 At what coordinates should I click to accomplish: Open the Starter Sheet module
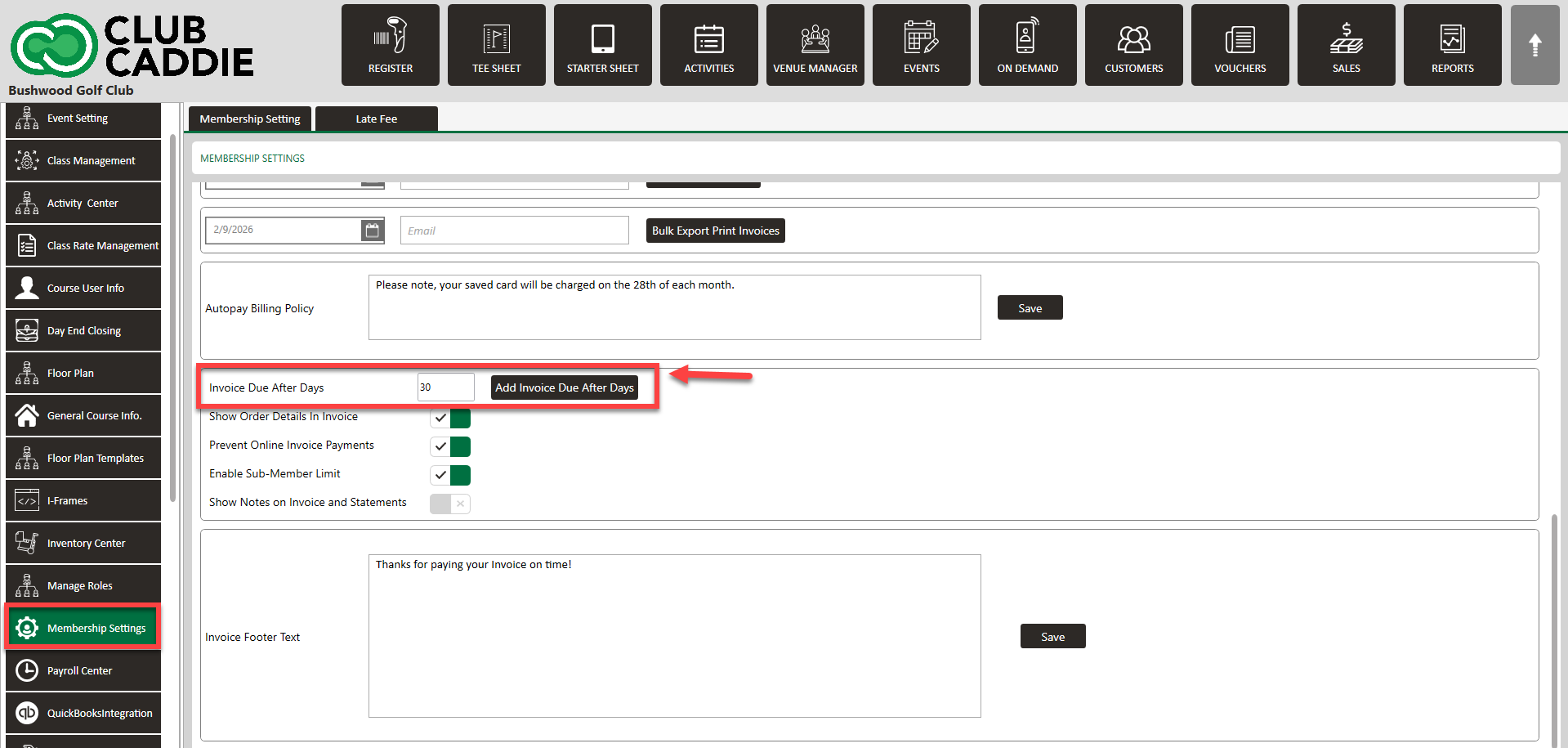602,45
